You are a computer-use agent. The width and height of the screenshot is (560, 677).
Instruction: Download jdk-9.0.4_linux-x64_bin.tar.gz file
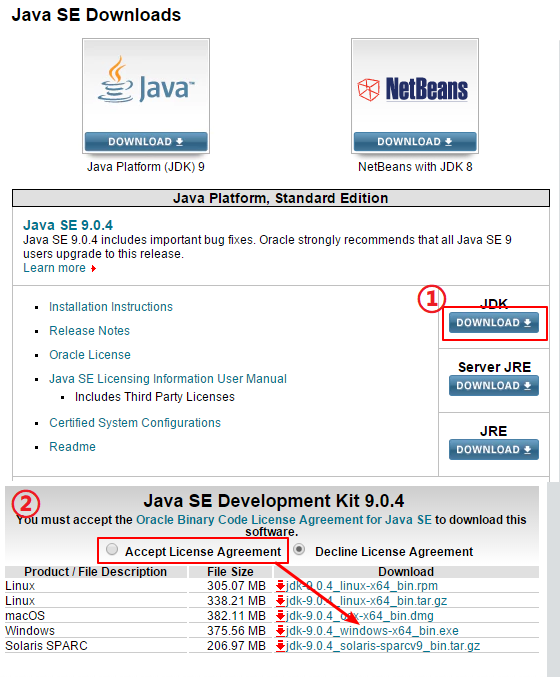tap(367, 601)
